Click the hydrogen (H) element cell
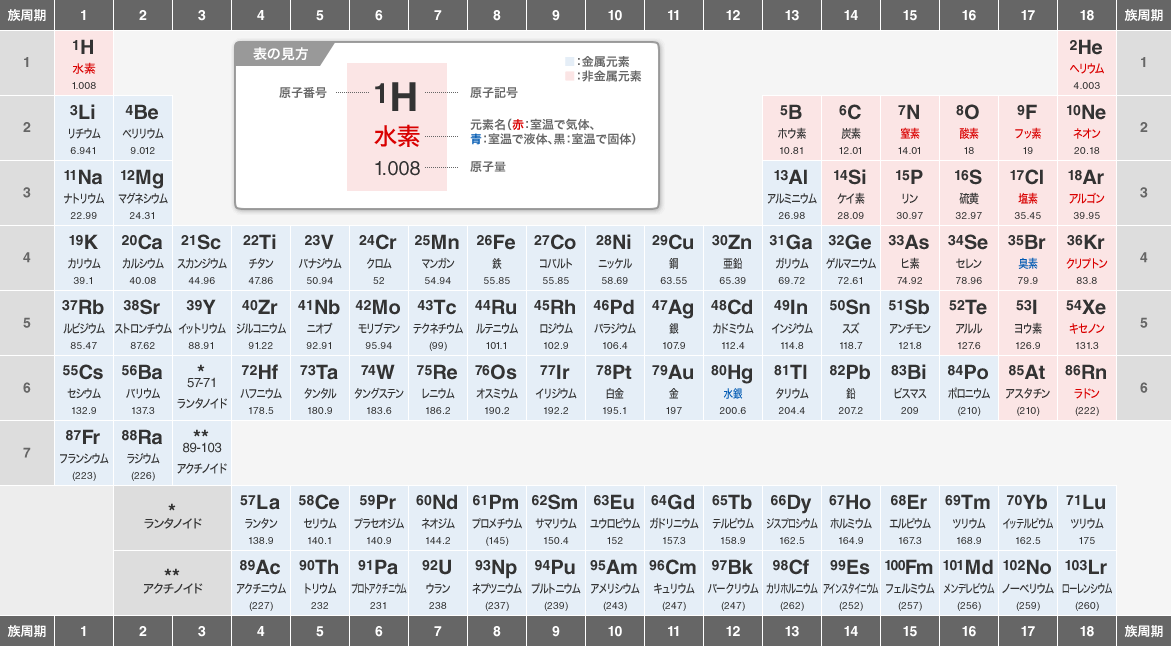This screenshot has width=1171, height=646. tap(84, 63)
